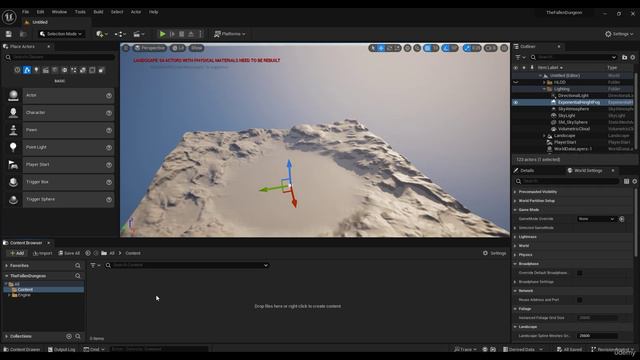Expand the Precomputed Visibility section
Screen dimensions: 640x360
515,192
